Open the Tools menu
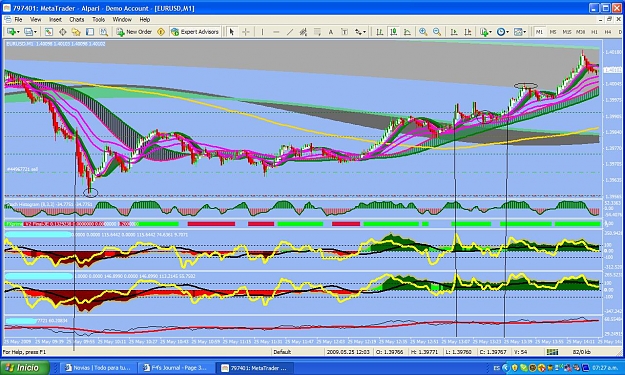This screenshot has width=625, height=375. (98, 19)
